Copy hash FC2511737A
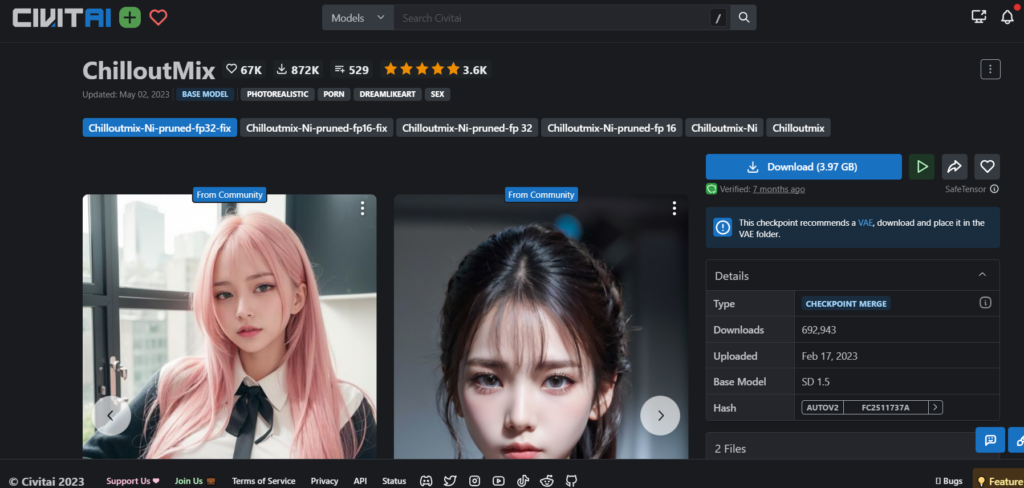 [x=885, y=407]
